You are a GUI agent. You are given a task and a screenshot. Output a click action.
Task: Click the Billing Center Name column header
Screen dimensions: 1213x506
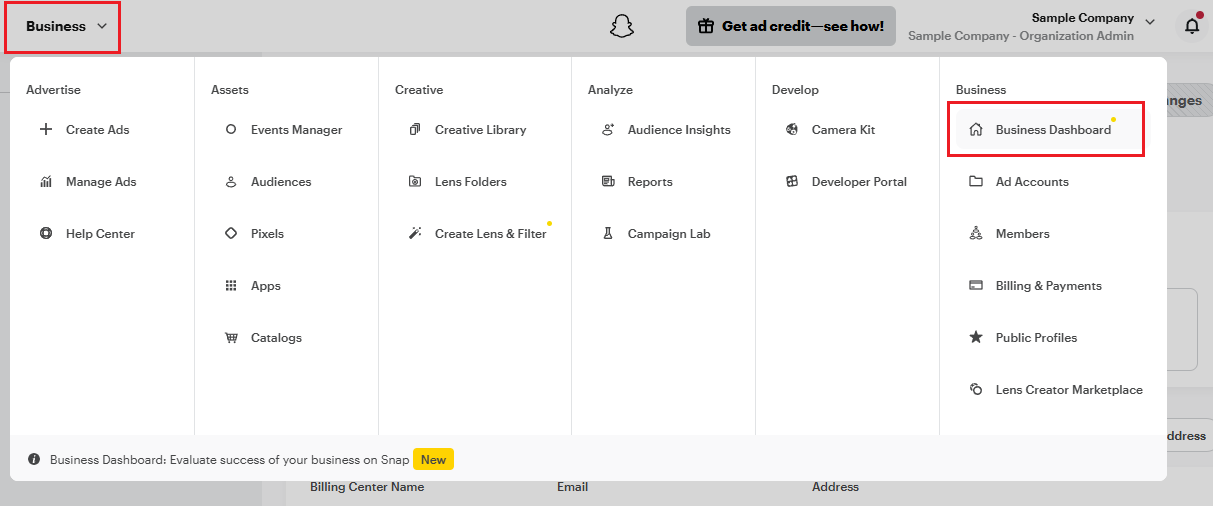(x=367, y=487)
